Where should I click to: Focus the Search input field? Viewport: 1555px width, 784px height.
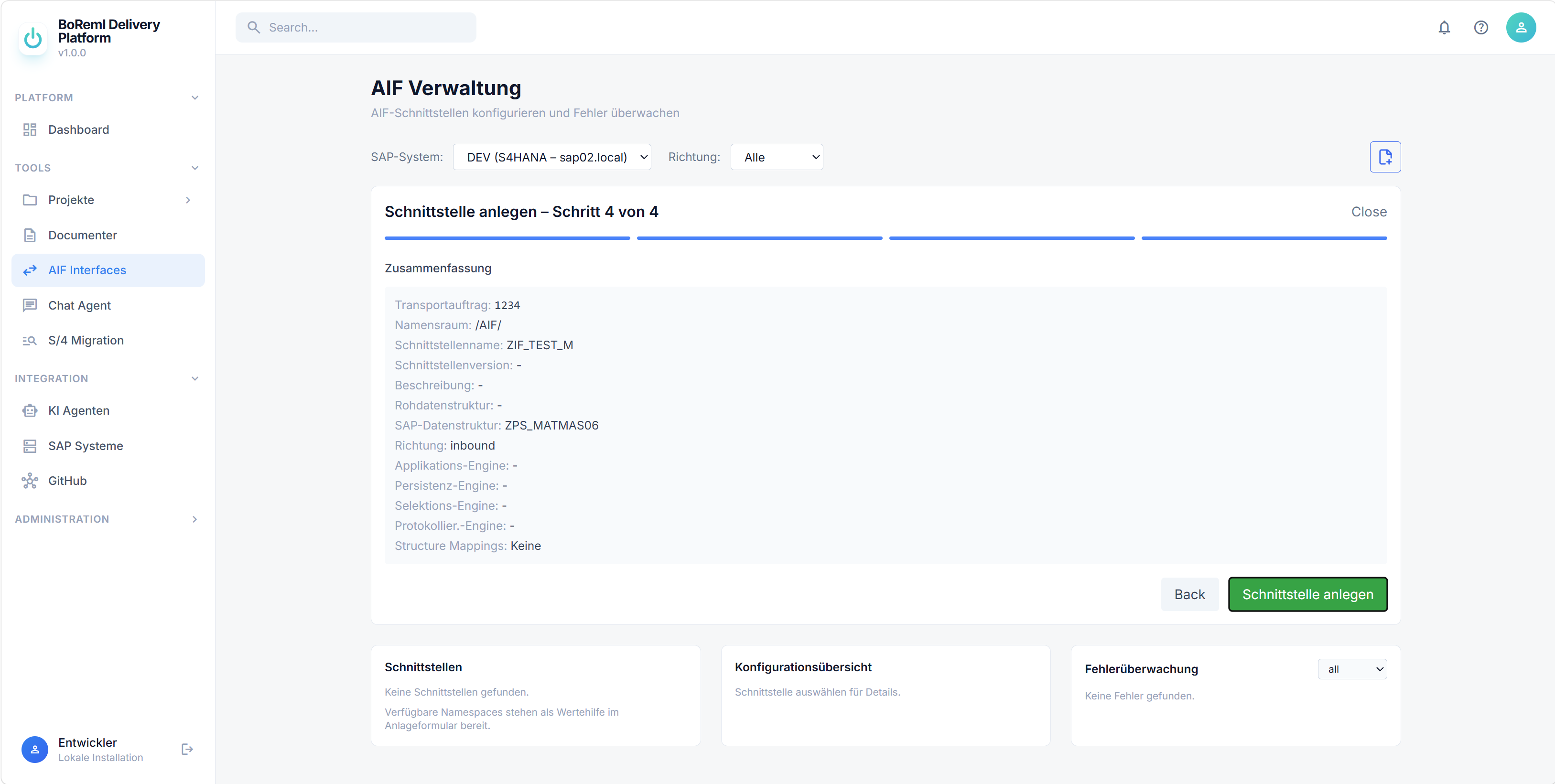point(356,27)
